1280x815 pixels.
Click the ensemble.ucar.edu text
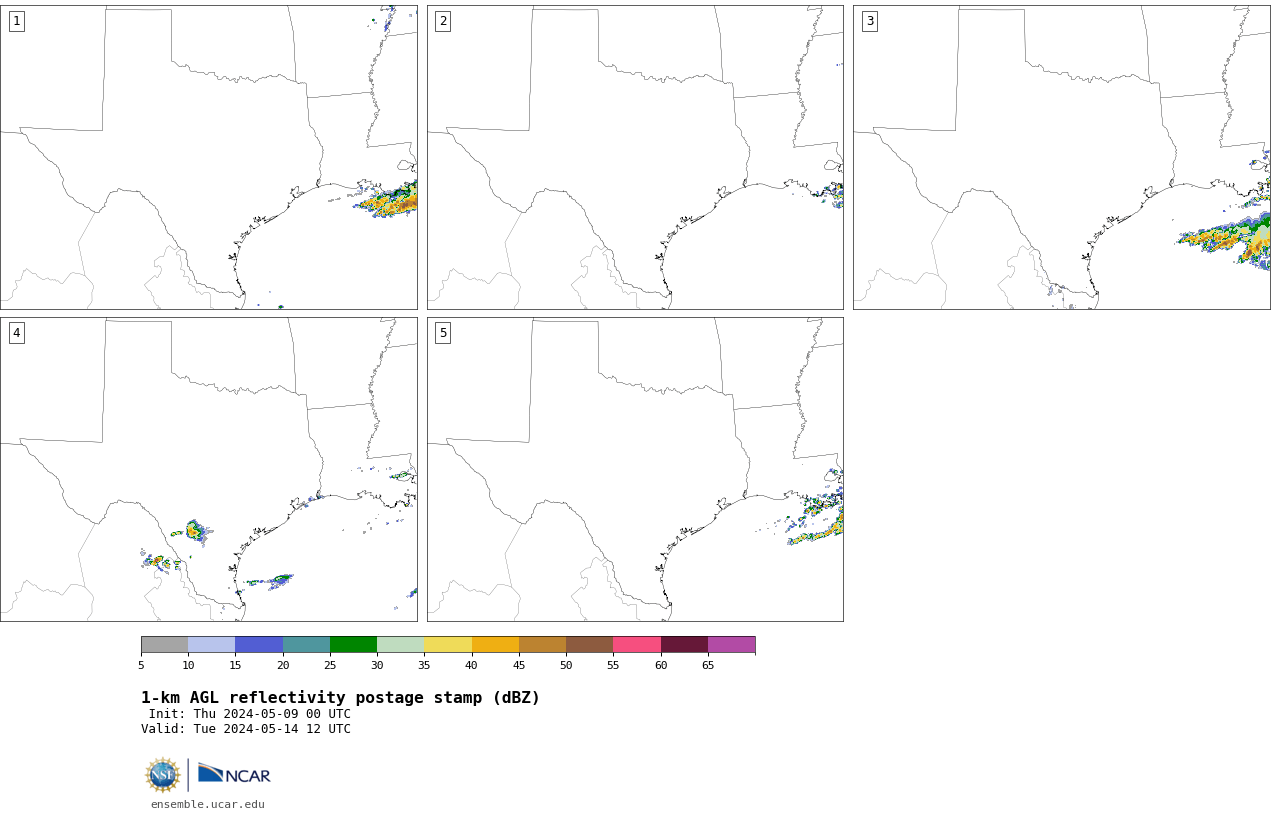[208, 804]
